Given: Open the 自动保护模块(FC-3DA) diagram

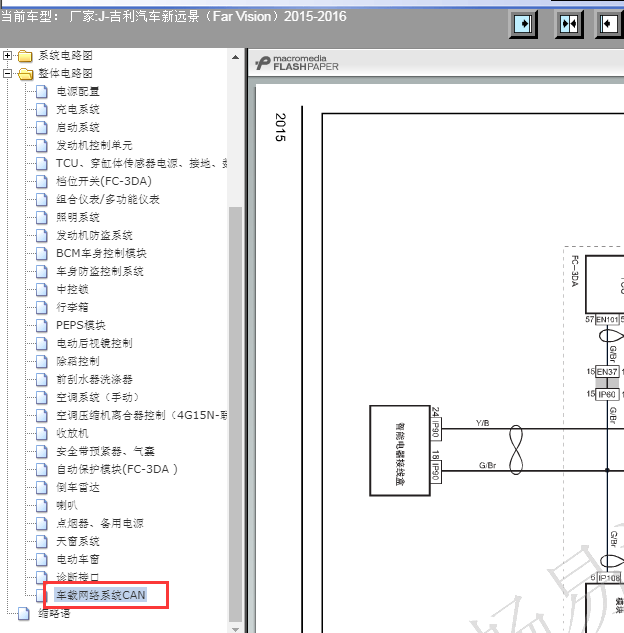Looking at the screenshot, I should [117, 470].
